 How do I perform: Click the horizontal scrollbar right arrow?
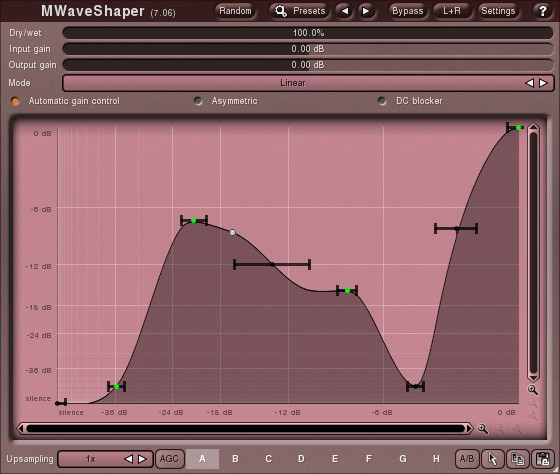click(469, 429)
